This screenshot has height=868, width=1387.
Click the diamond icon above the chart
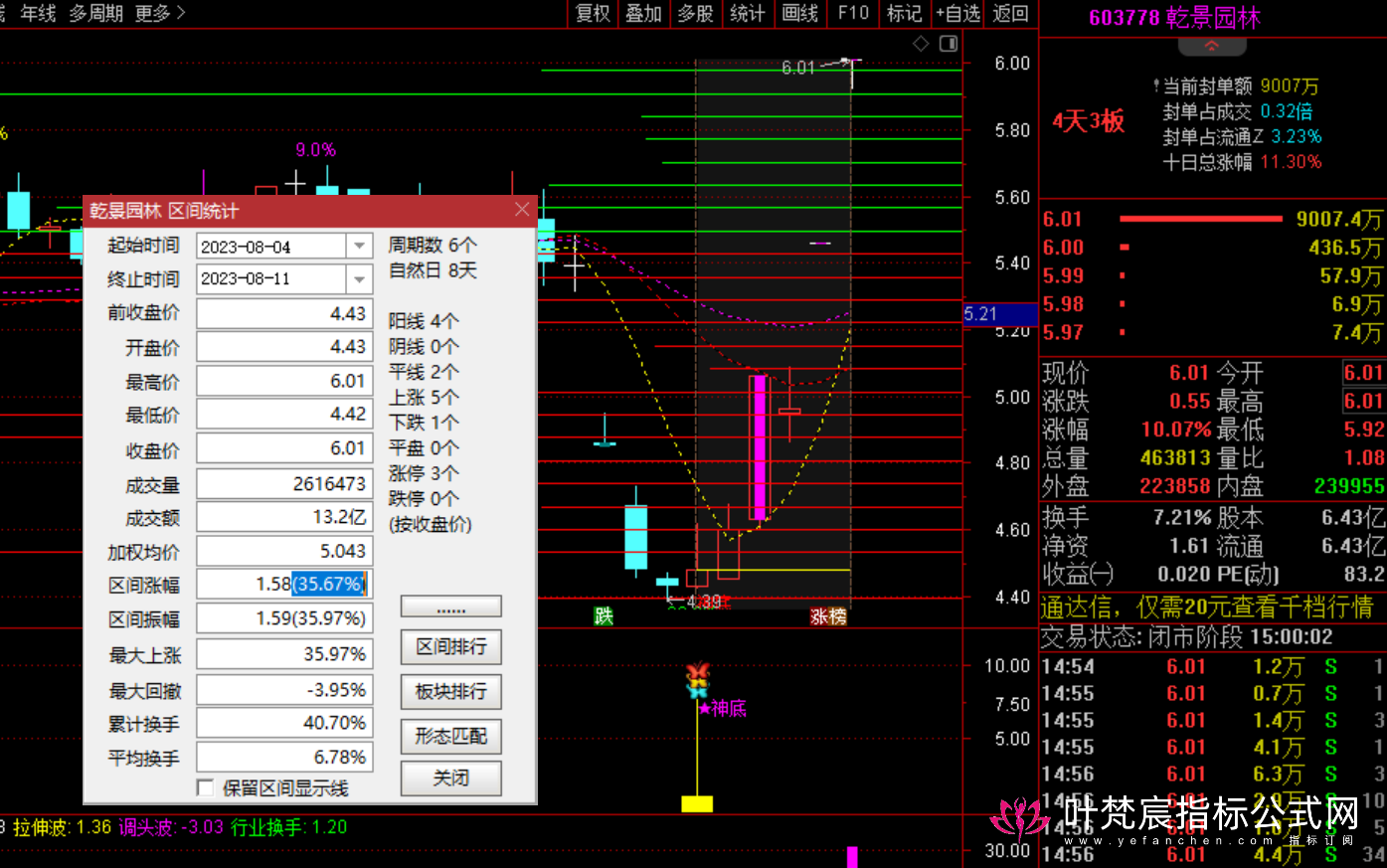tap(921, 44)
